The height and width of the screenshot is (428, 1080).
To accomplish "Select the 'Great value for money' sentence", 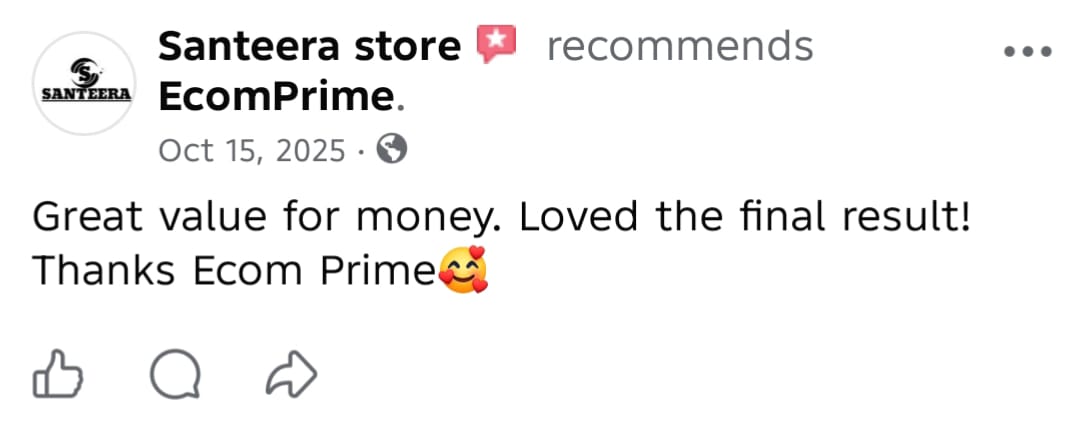I will click(x=273, y=217).
